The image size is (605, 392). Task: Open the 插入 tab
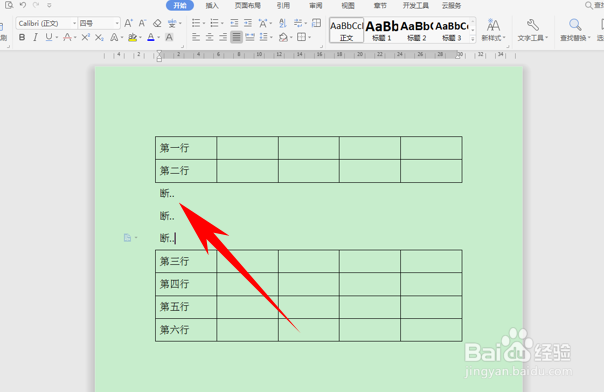pos(212,5)
